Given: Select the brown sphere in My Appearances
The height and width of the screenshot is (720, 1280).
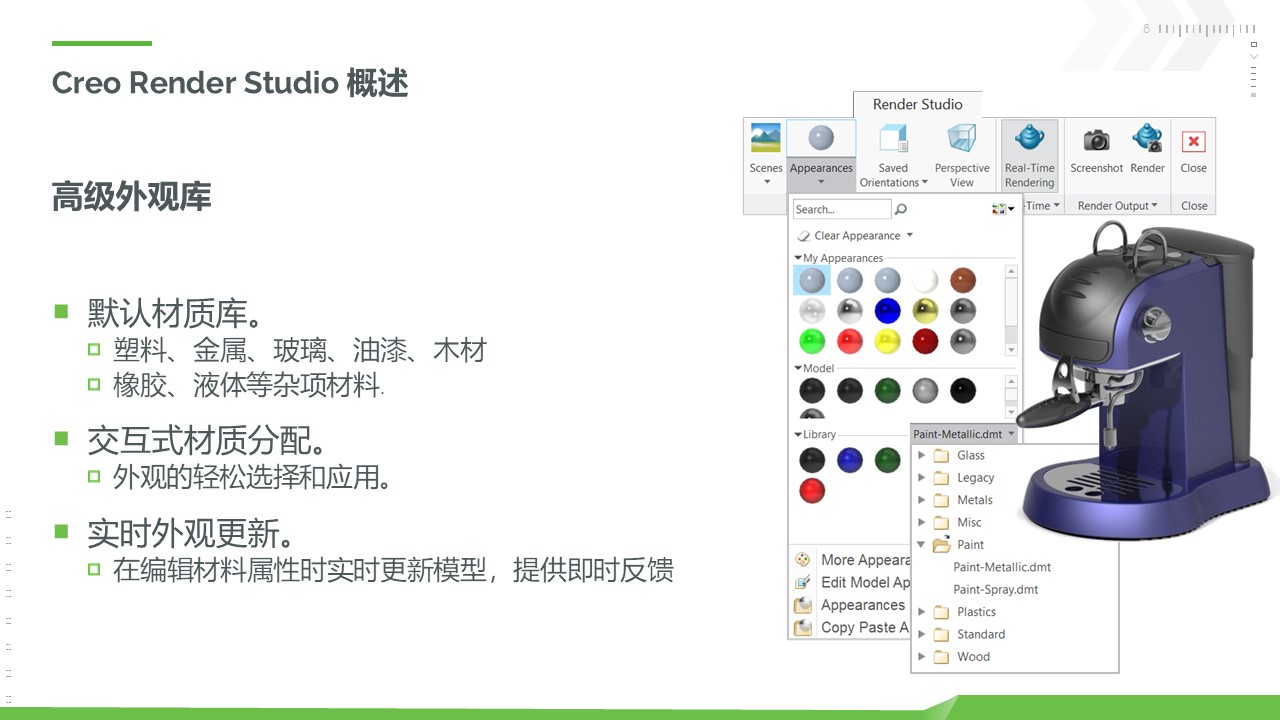Looking at the screenshot, I should [x=963, y=280].
